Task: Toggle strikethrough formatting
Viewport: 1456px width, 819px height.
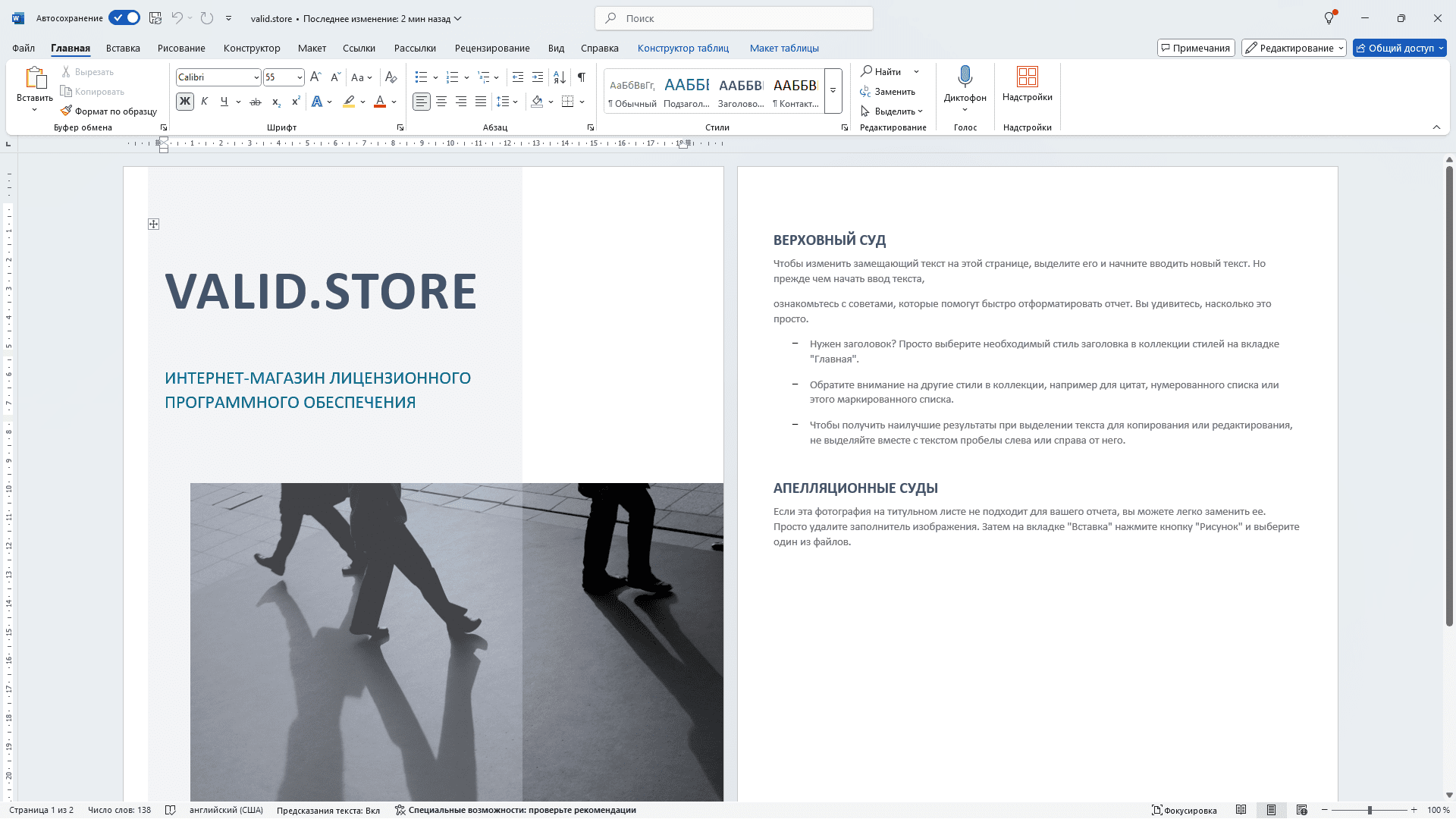Action: (256, 102)
